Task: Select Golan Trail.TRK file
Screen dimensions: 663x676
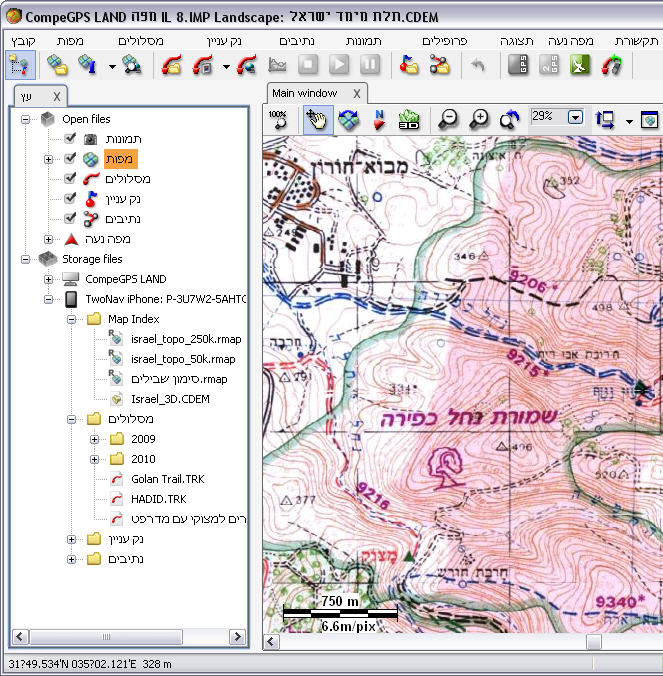Action: [166, 479]
